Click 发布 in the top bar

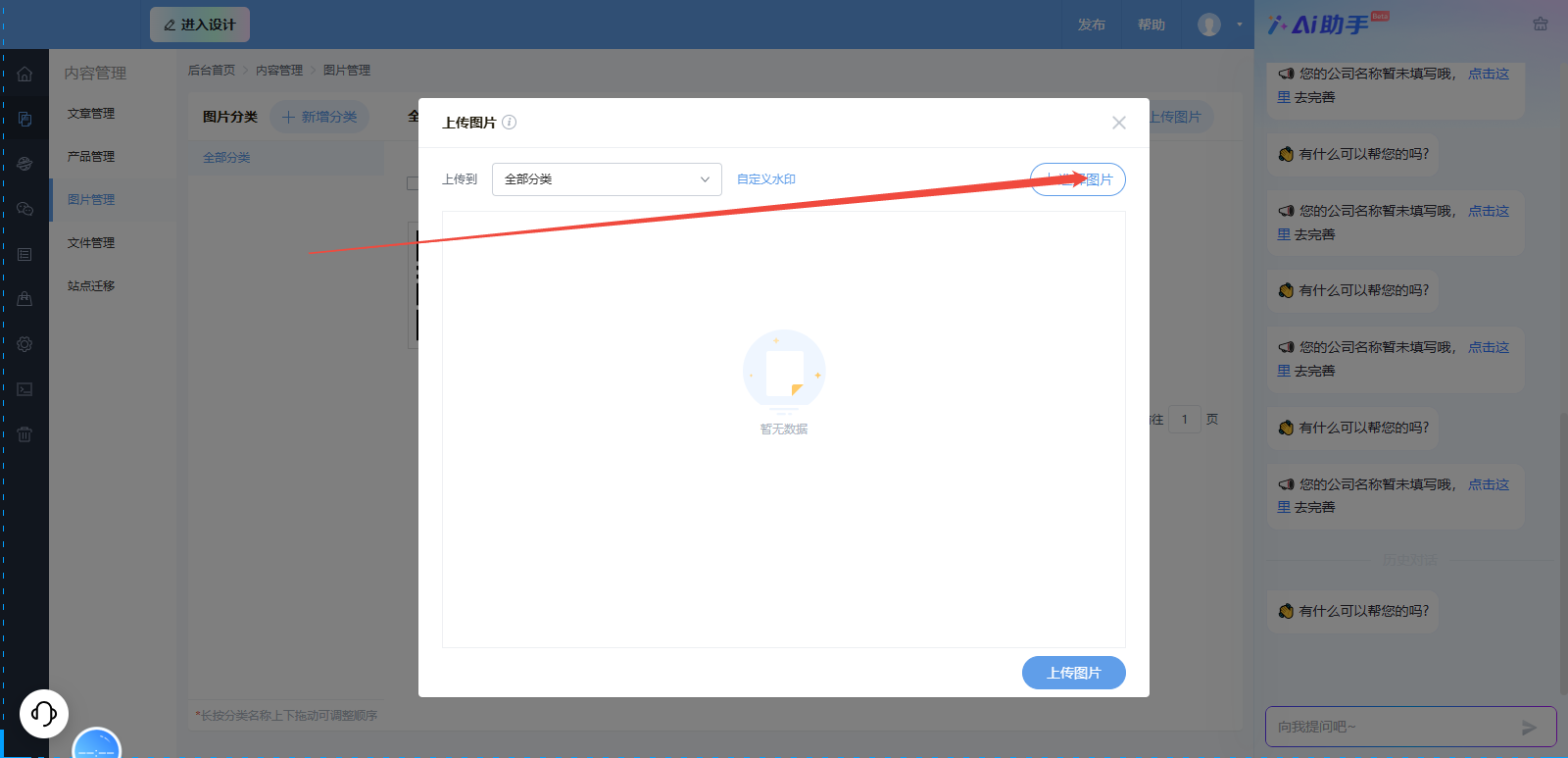1092,25
